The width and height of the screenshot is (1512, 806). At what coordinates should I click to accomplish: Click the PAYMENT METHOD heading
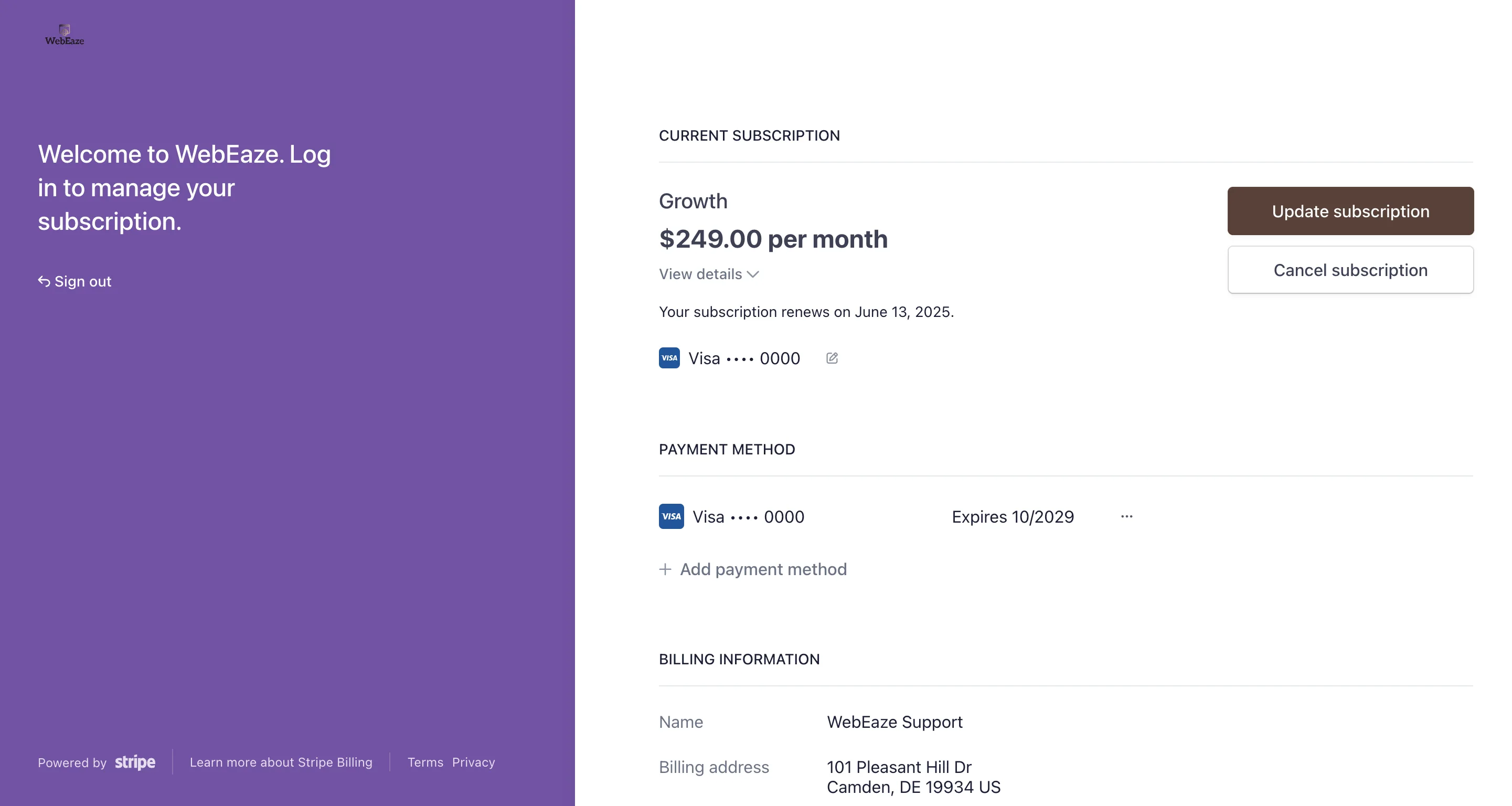(x=727, y=449)
